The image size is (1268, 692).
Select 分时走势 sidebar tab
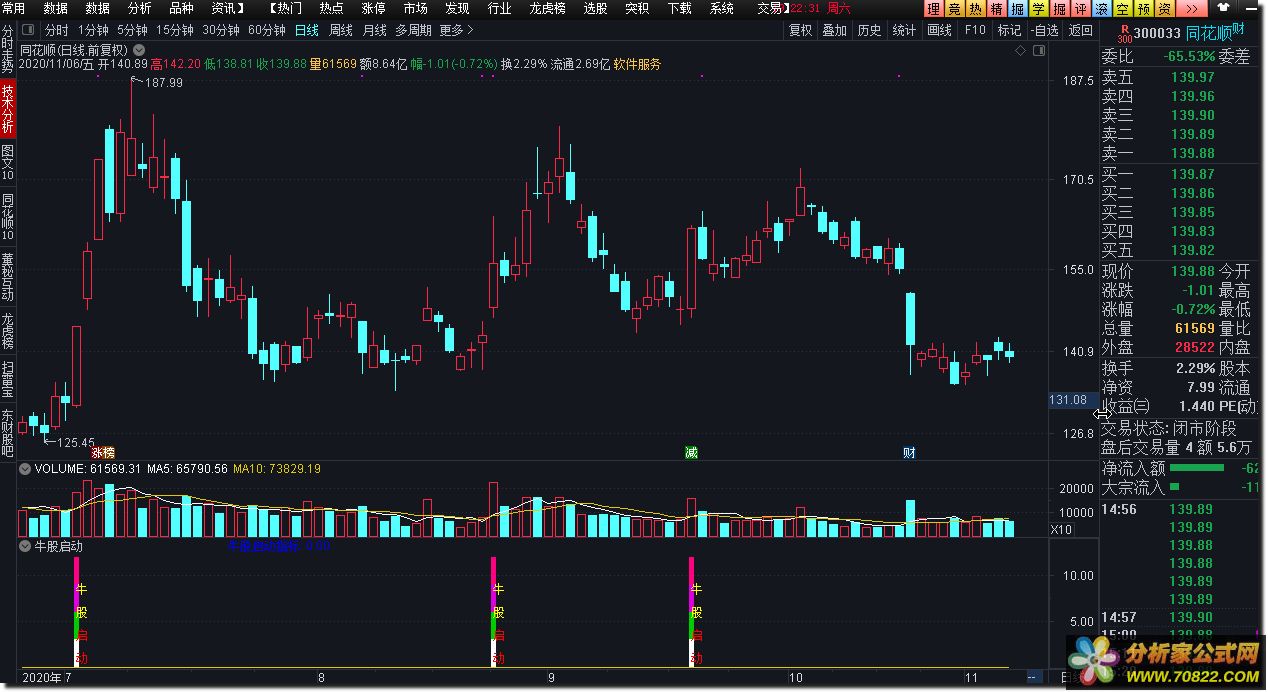click(x=8, y=51)
